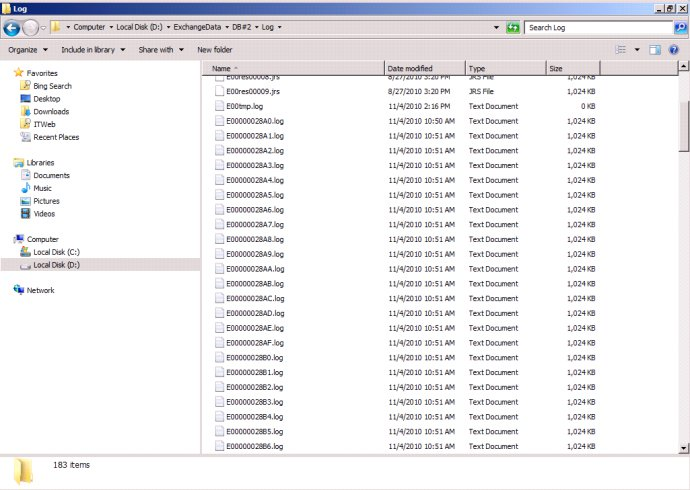The image size is (690, 490).
Task: Click the Get help question mark icon
Action: pyautogui.click(x=675, y=49)
